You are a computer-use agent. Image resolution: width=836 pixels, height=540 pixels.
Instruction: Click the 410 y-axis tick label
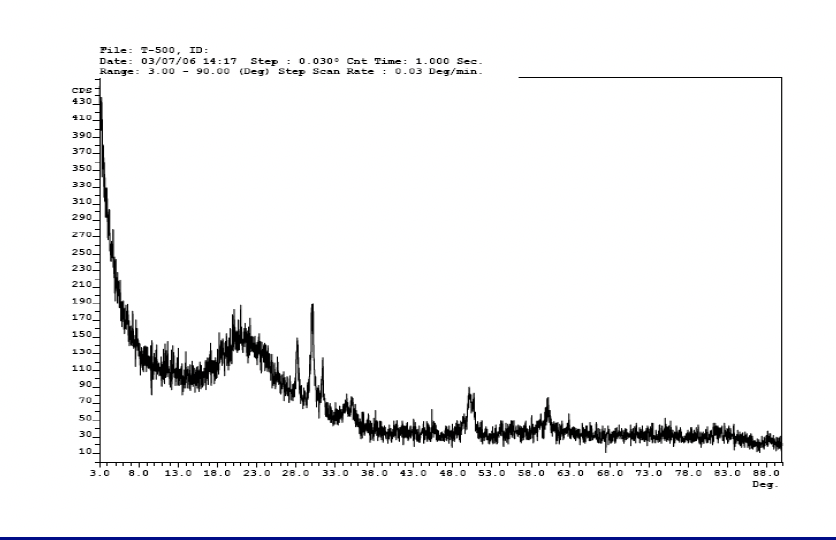click(x=82, y=118)
